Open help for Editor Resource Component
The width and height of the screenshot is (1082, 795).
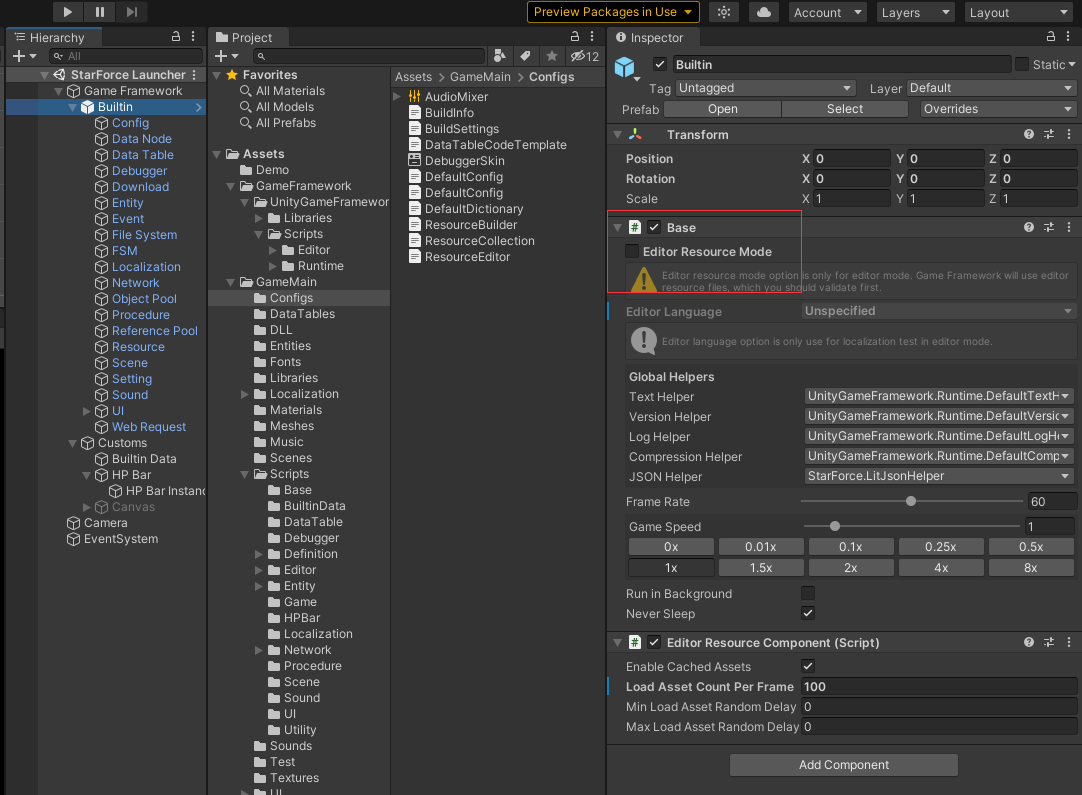click(1029, 642)
